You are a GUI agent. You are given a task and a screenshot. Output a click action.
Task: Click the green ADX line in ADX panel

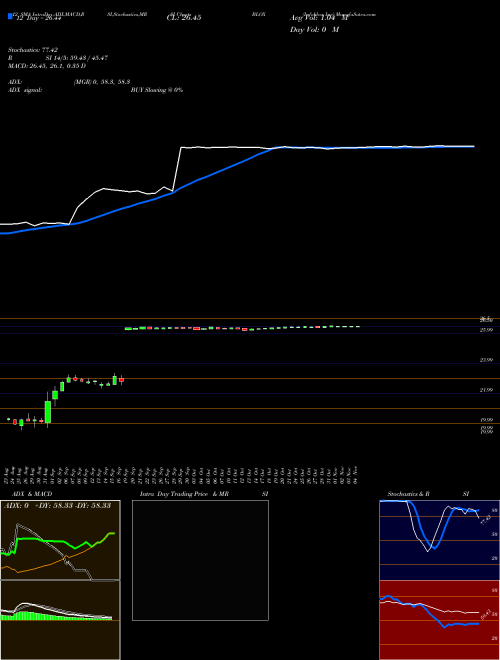click(x=59, y=542)
